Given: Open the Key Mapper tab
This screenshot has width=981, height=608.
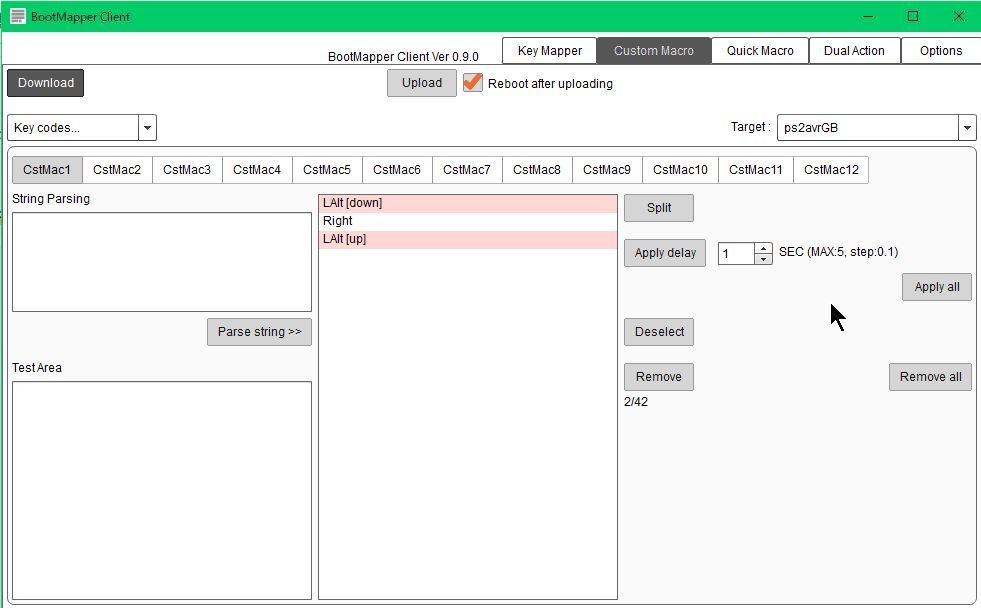Looking at the screenshot, I should point(549,51).
